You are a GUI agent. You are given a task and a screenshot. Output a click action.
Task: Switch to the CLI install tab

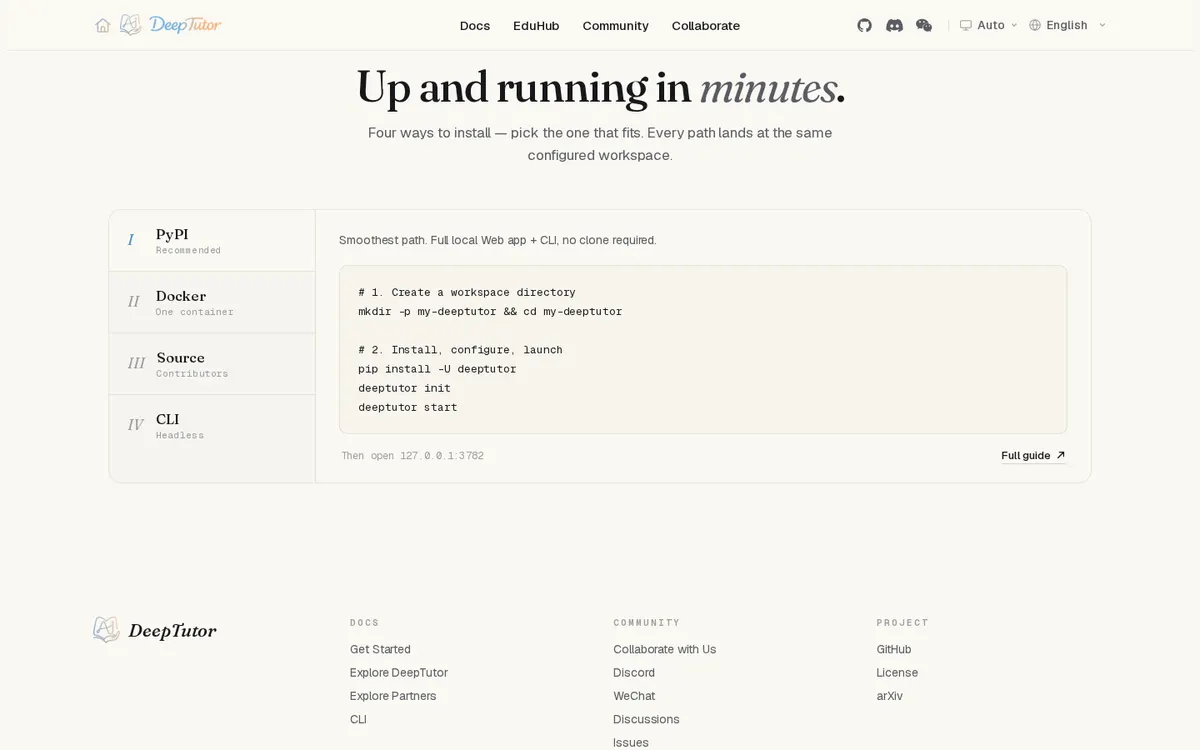(212, 426)
